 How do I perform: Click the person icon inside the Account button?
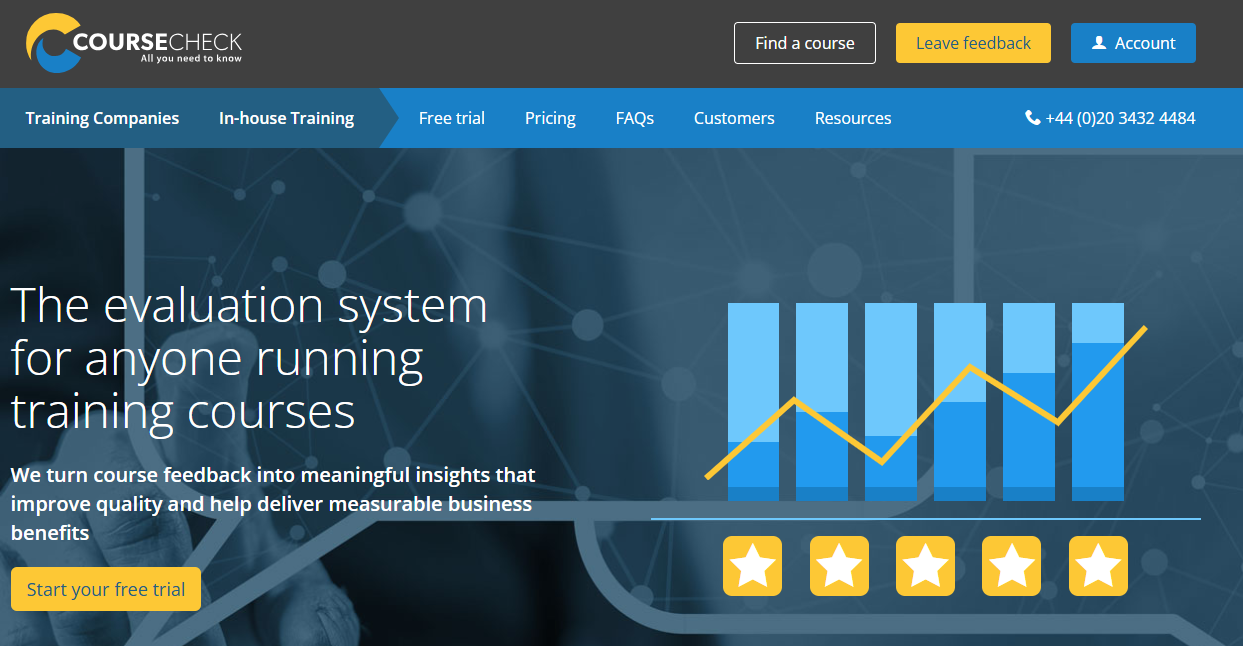1098,42
